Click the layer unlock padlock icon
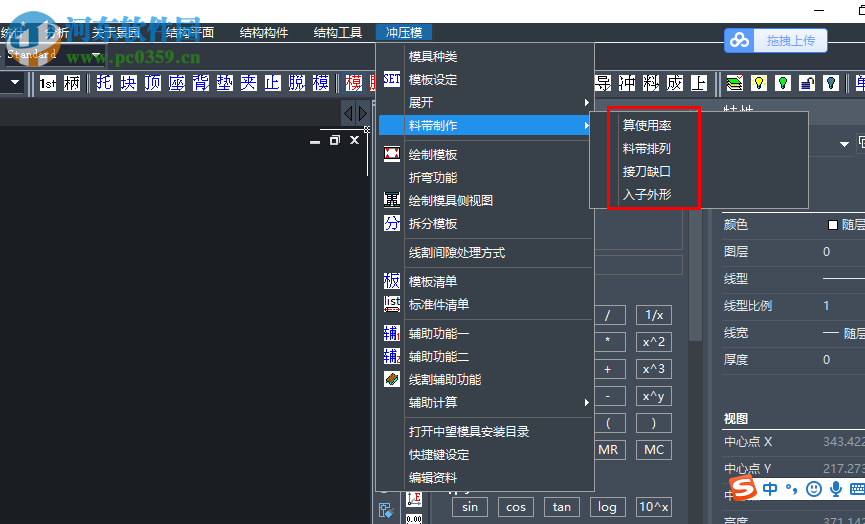The height and width of the screenshot is (524, 865). (807, 83)
